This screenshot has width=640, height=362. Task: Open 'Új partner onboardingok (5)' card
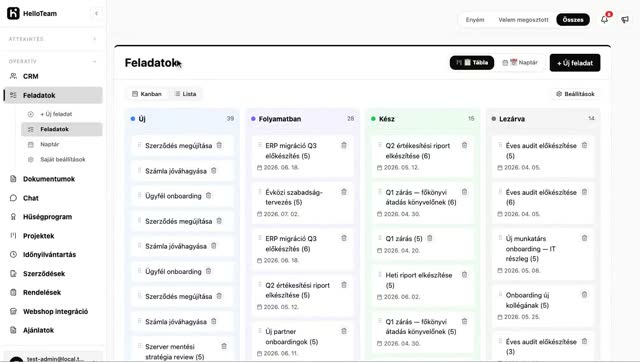pos(303,342)
